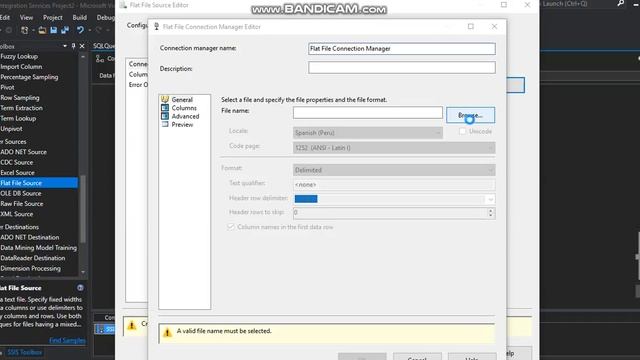Close the Flat File Source Editor window
The image size is (640, 360).
coord(527,4)
